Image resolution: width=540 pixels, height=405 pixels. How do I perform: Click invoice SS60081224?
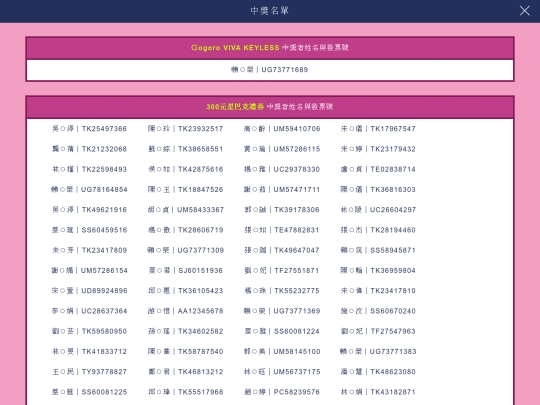(x=282, y=332)
